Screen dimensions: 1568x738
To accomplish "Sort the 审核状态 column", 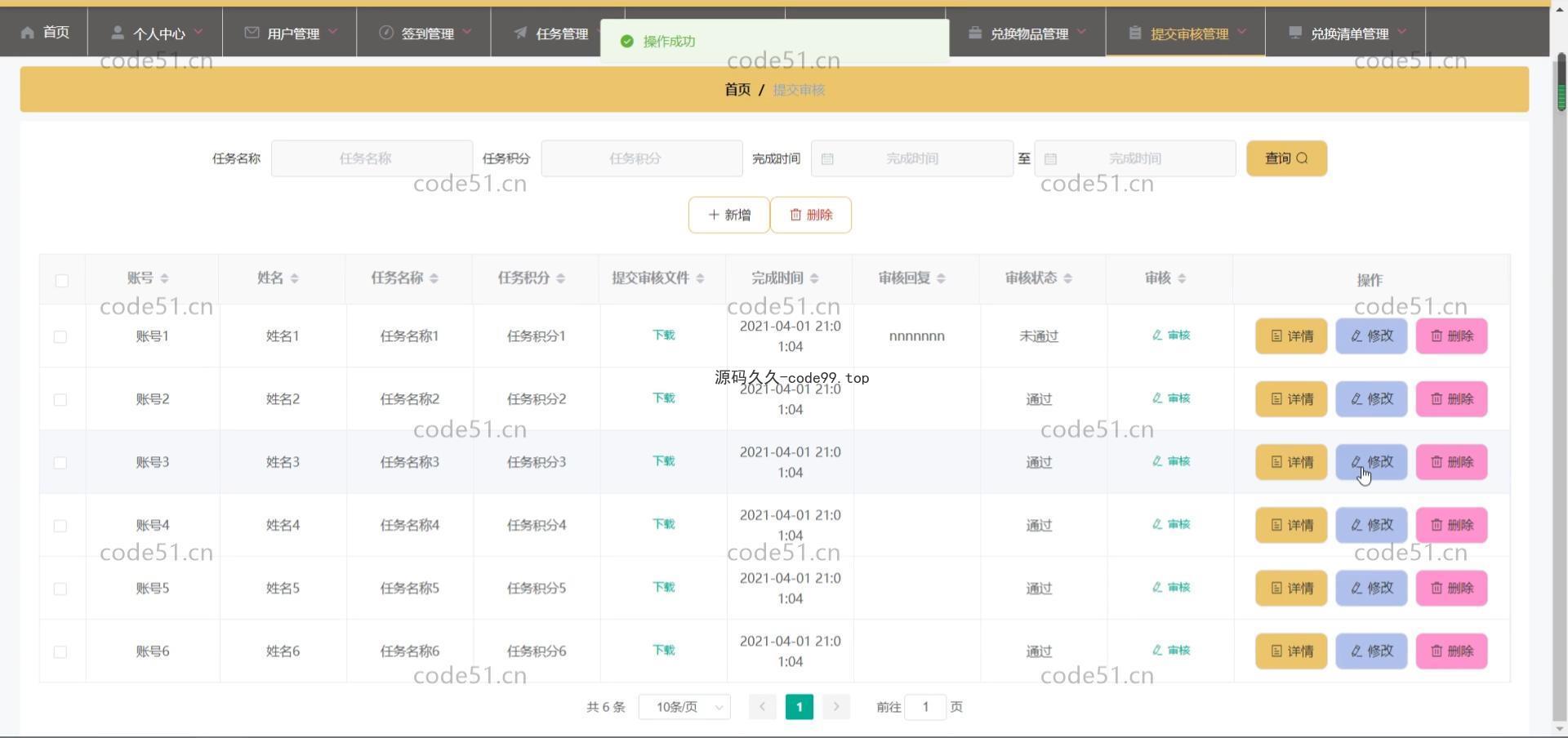I will 1067,278.
